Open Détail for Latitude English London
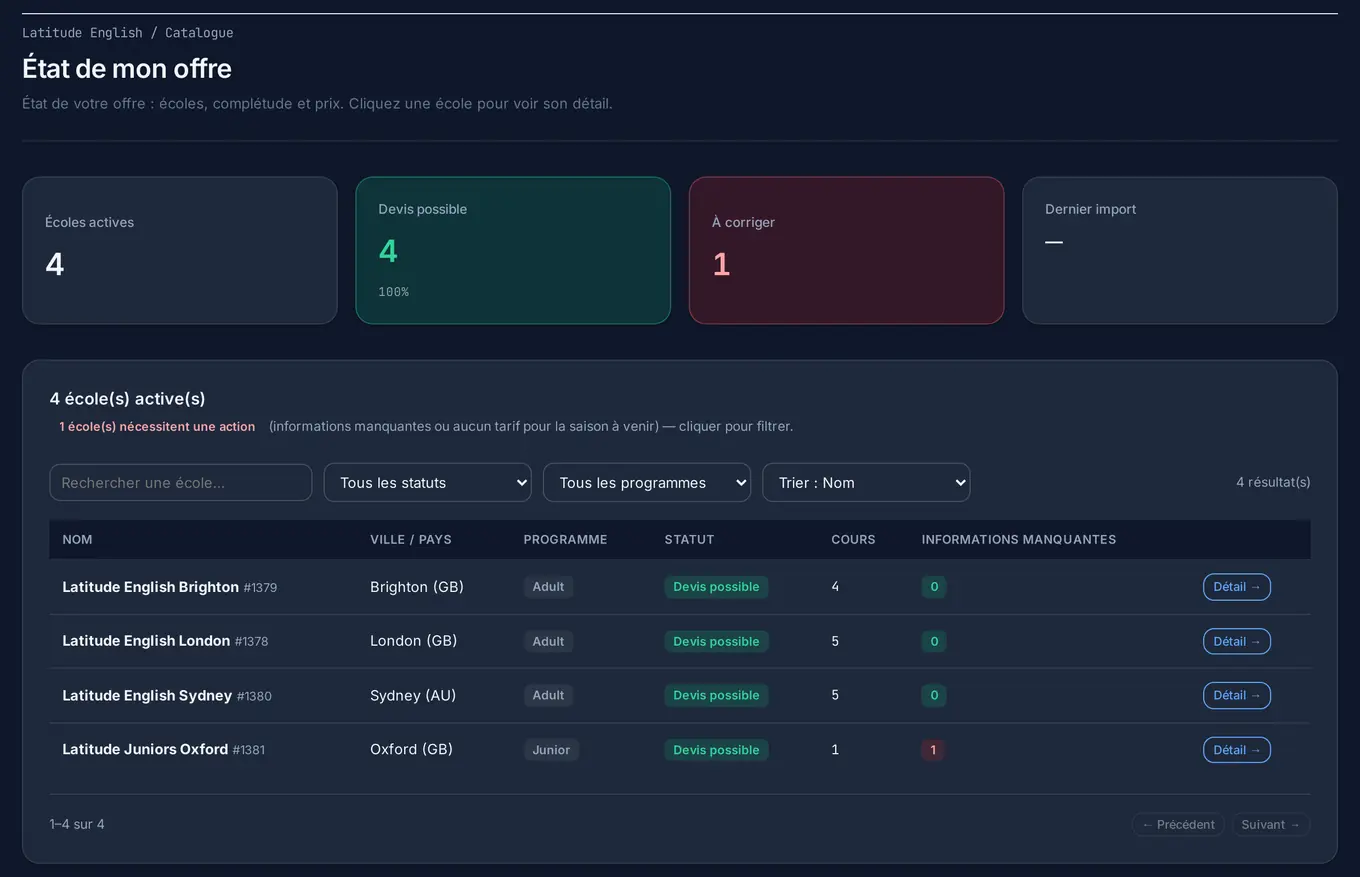 pyautogui.click(x=1237, y=641)
